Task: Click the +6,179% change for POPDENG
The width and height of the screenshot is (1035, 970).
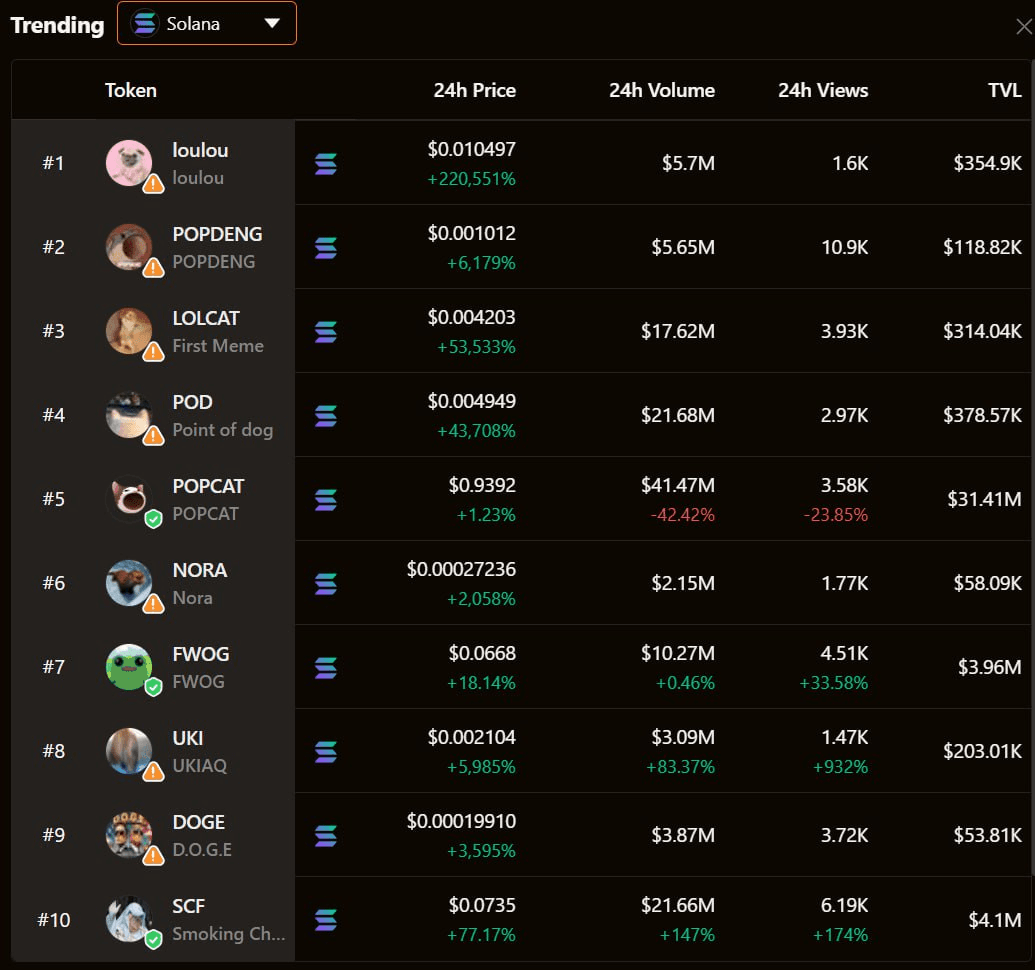Action: click(481, 263)
